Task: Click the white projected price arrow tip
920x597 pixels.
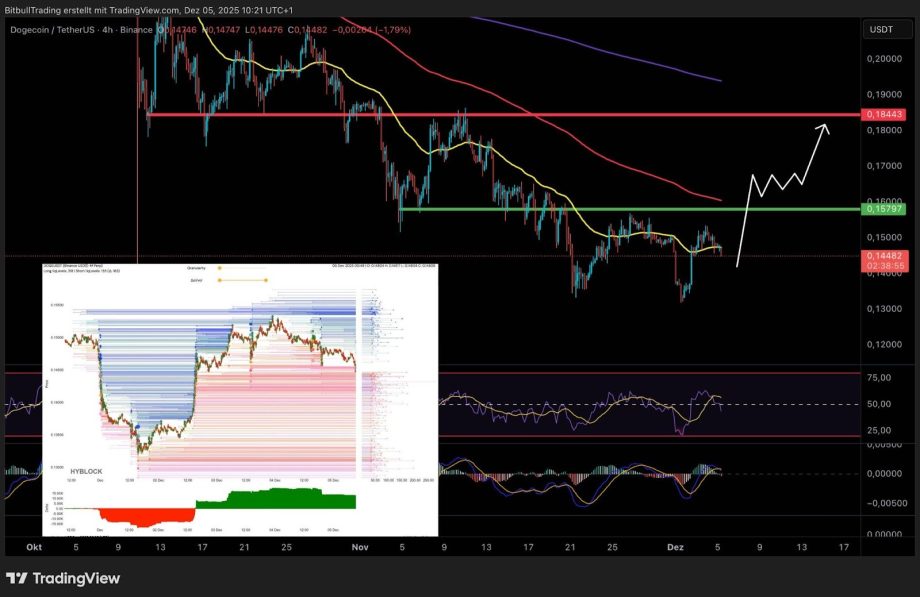Action: coord(825,126)
